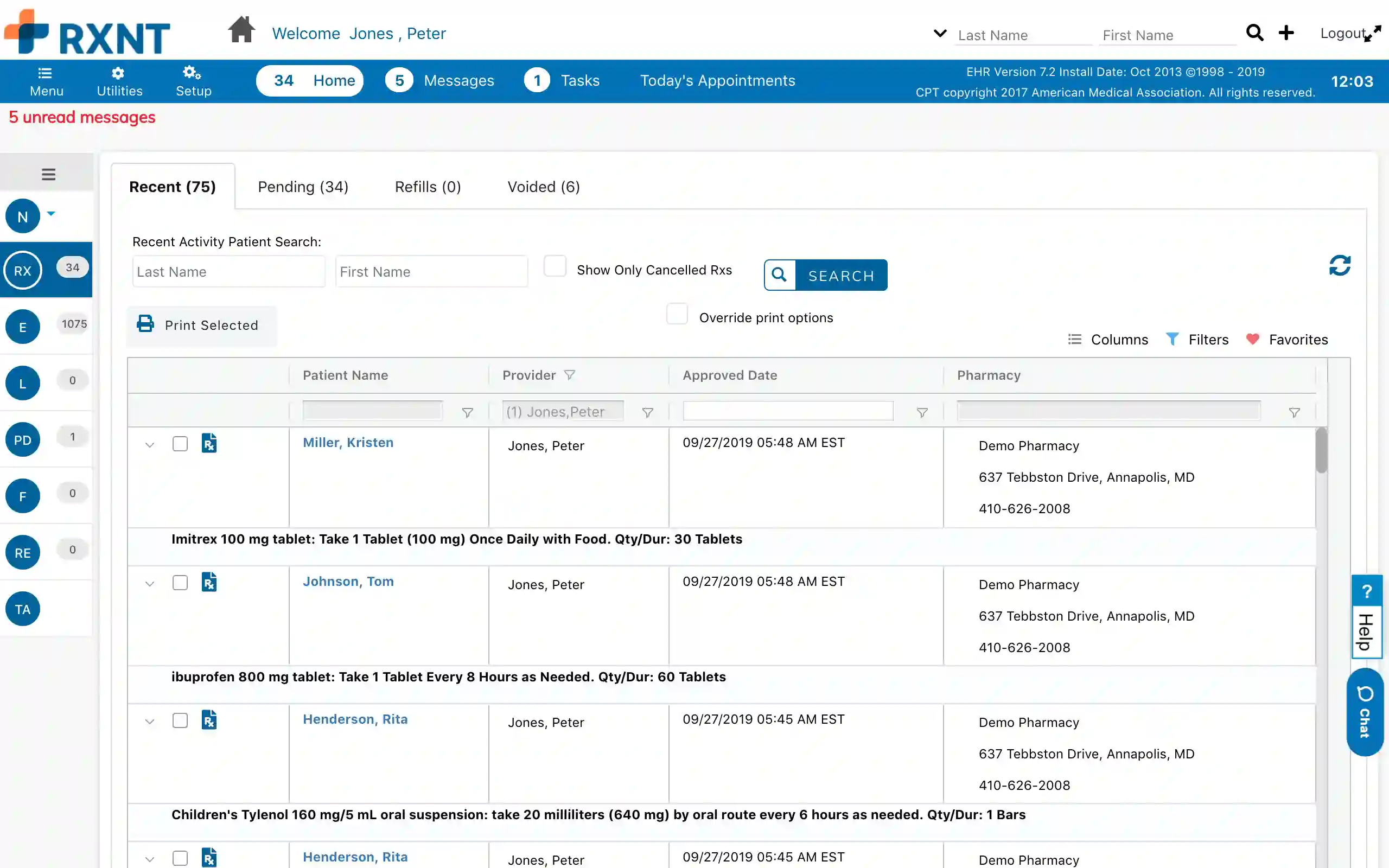Screen dimensions: 1389x868
Task: Expand the row for Henderson, Rita
Action: [x=150, y=720]
